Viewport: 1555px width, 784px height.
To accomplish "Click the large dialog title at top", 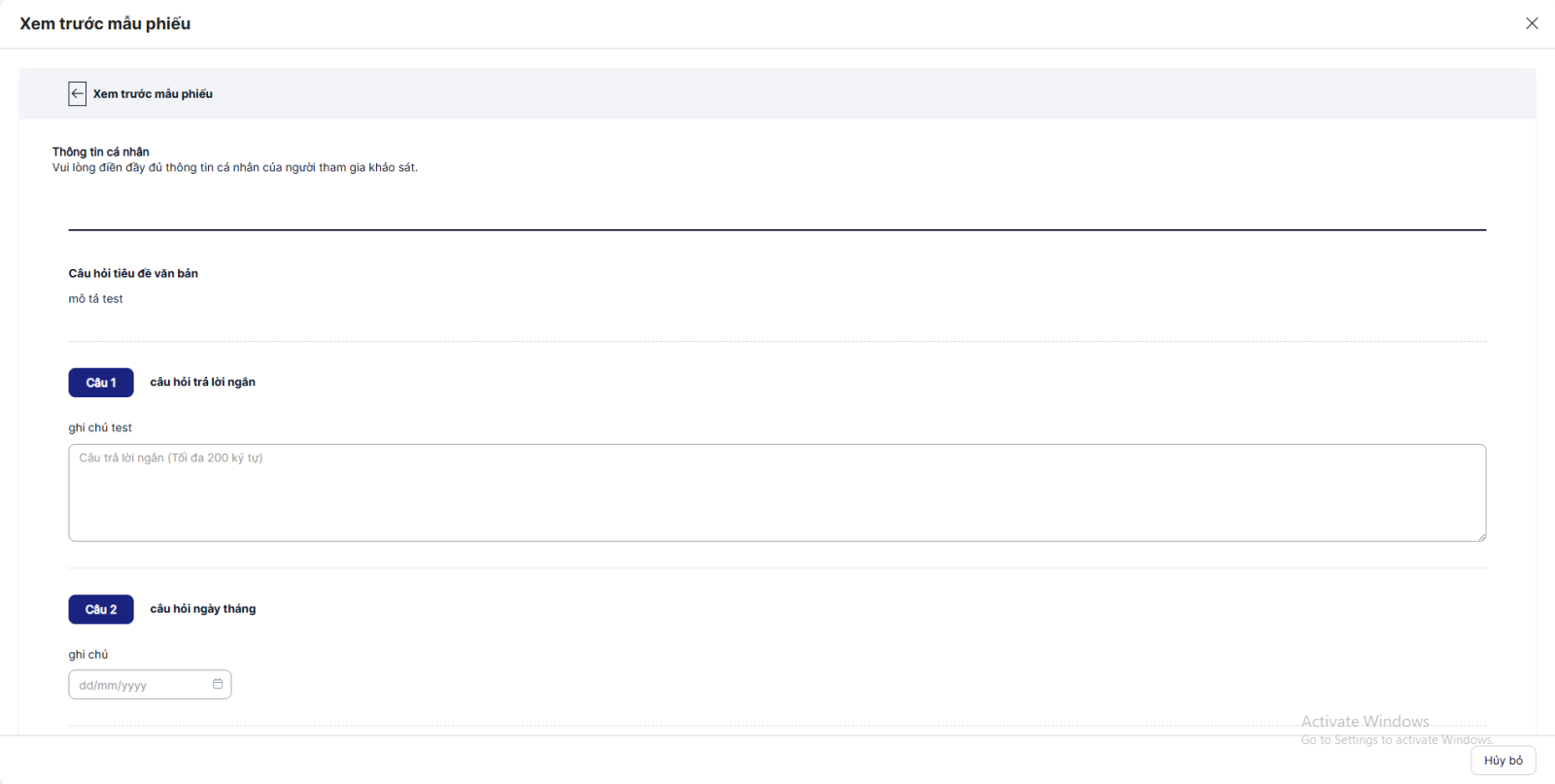I will tap(105, 23).
